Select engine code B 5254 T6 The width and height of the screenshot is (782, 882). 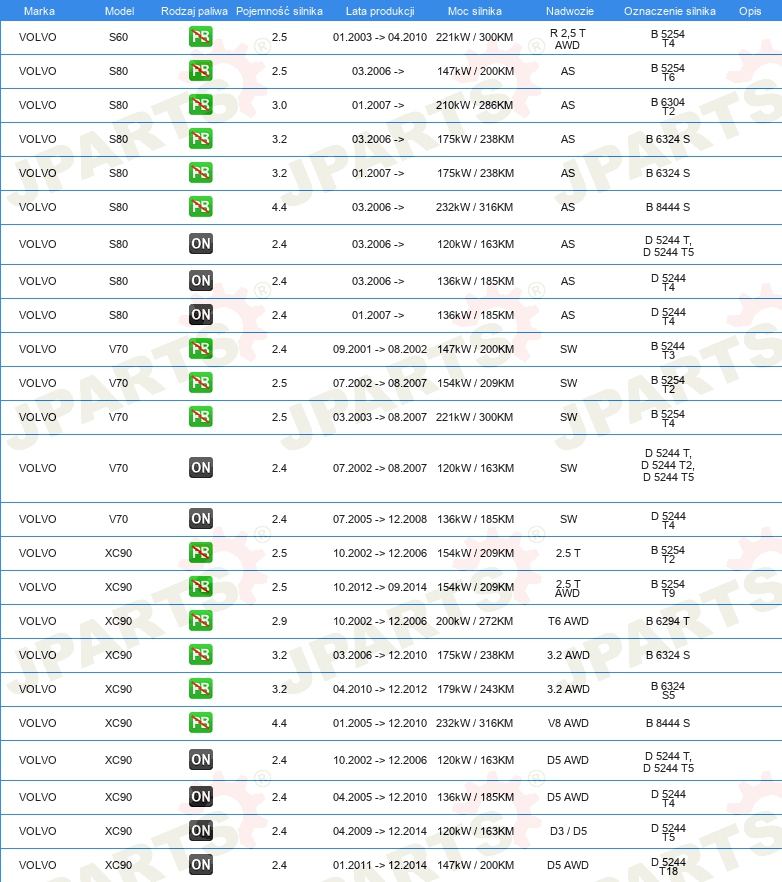click(668, 73)
